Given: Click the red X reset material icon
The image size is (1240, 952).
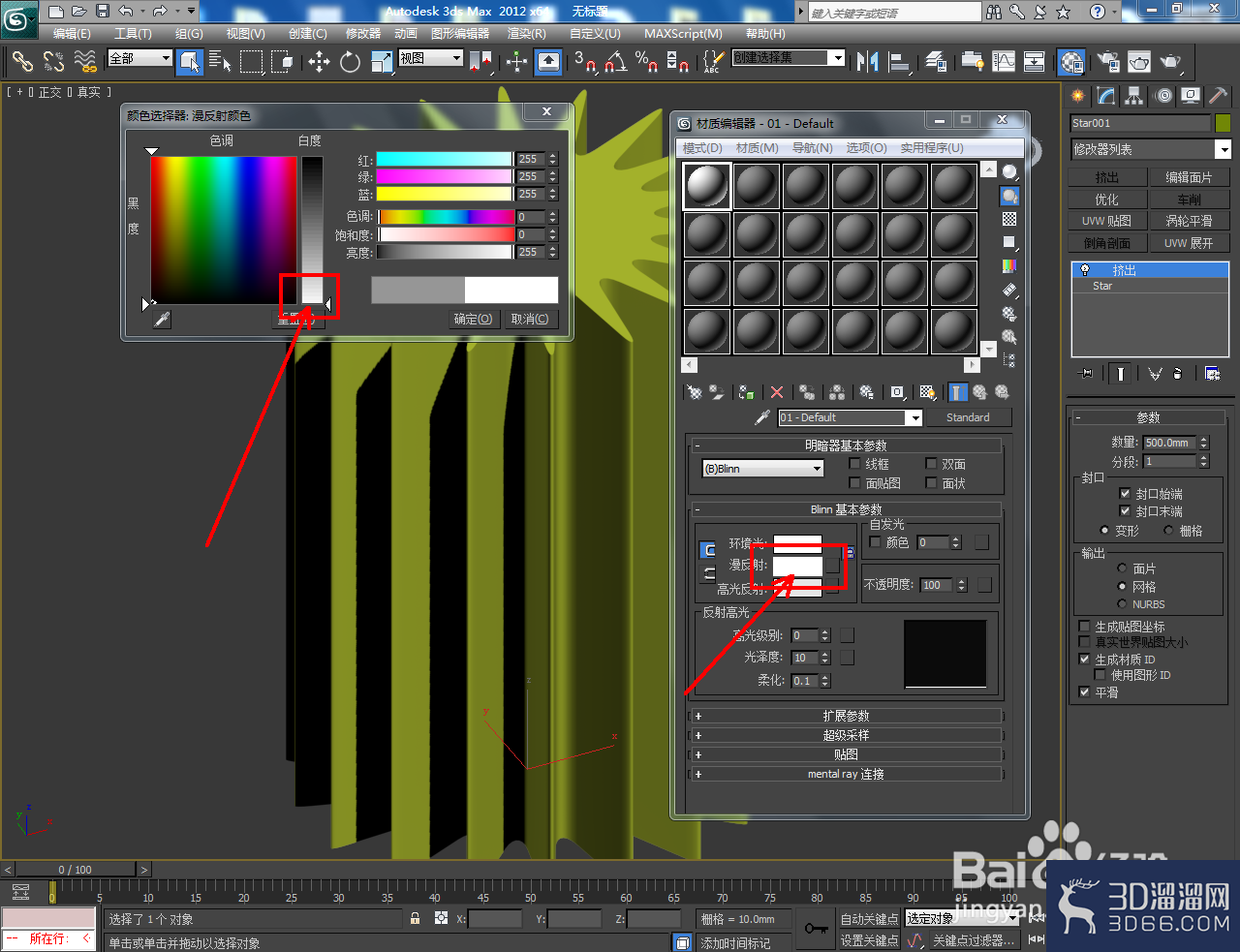Looking at the screenshot, I should point(776,392).
